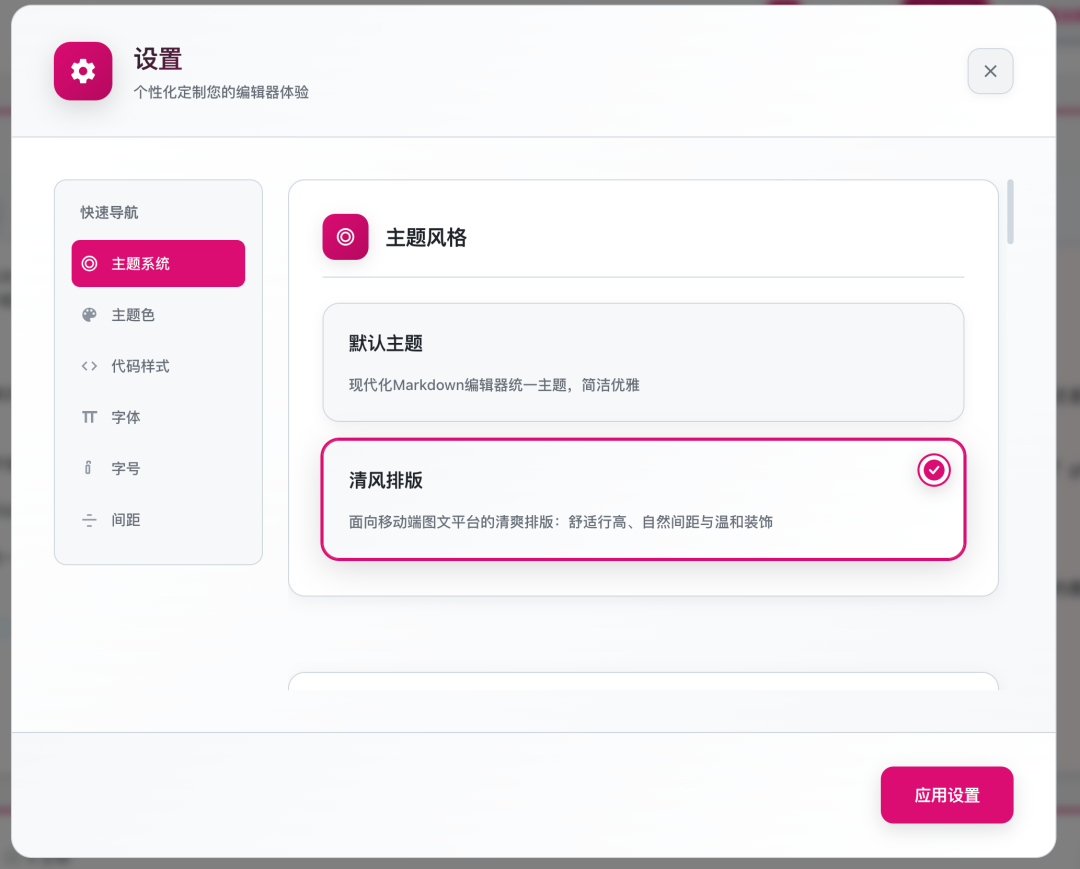Click the code brackets icon beside 代码样式
Screen dimensions: 1080x869
89,366
